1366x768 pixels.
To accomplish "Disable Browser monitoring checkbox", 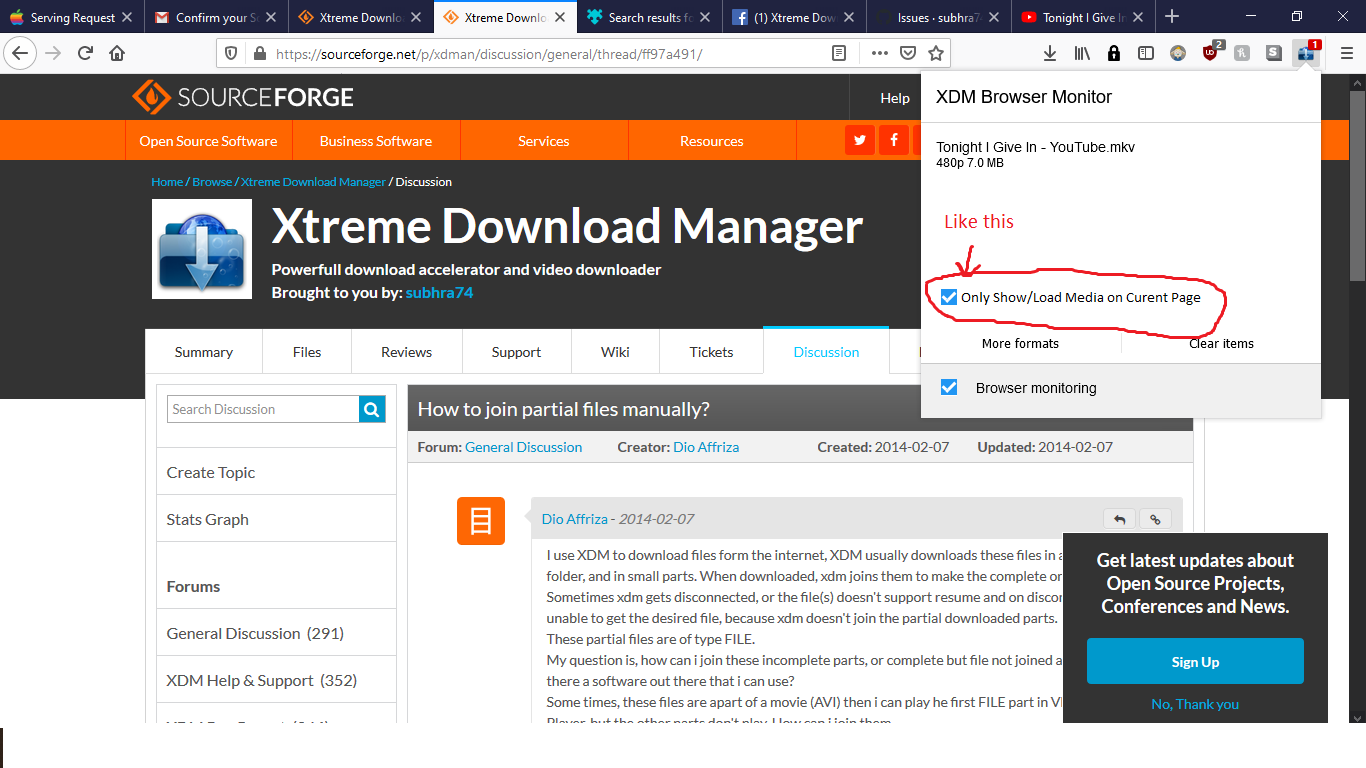I will tap(948, 388).
